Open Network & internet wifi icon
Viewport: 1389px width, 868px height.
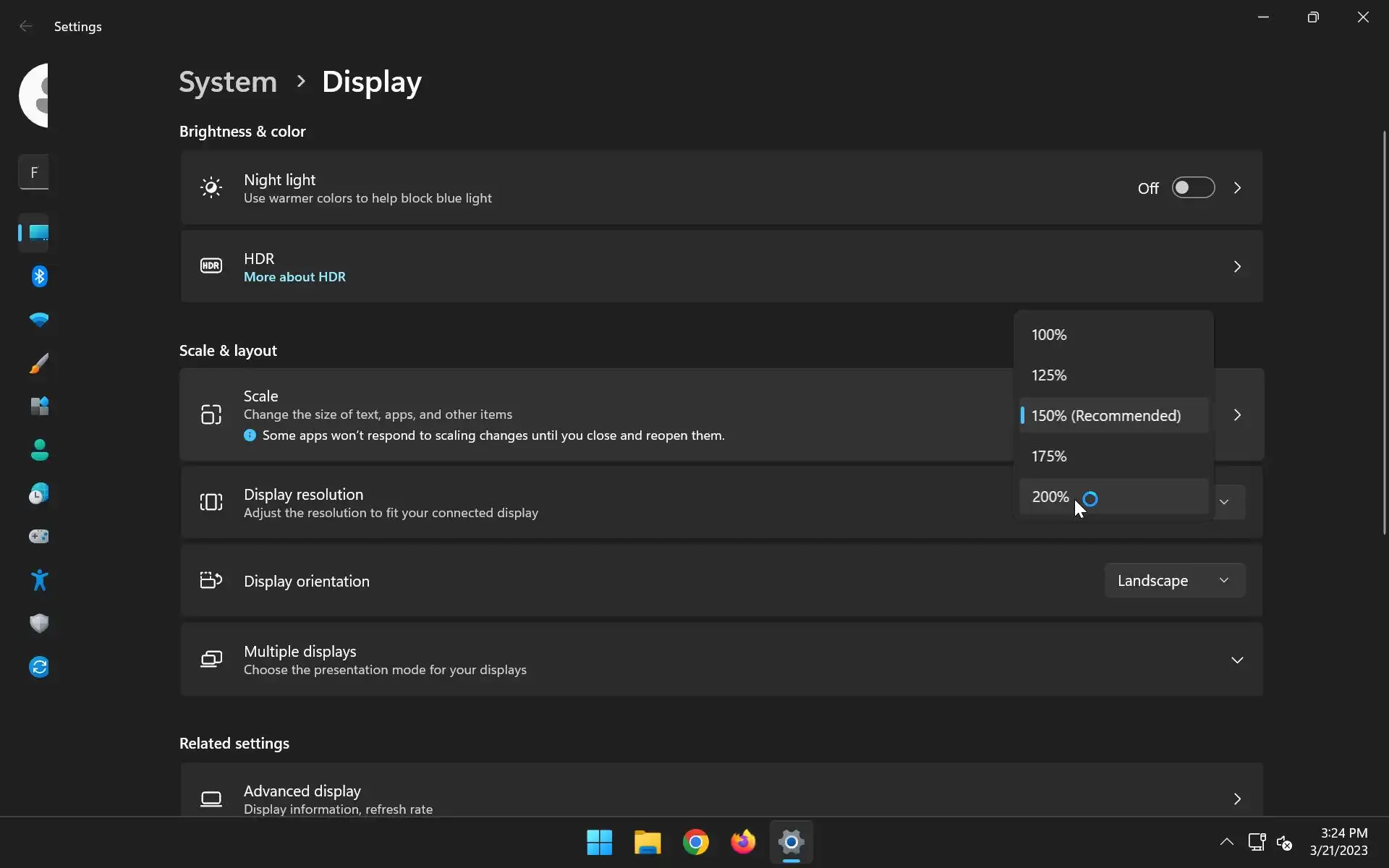pos(39,320)
